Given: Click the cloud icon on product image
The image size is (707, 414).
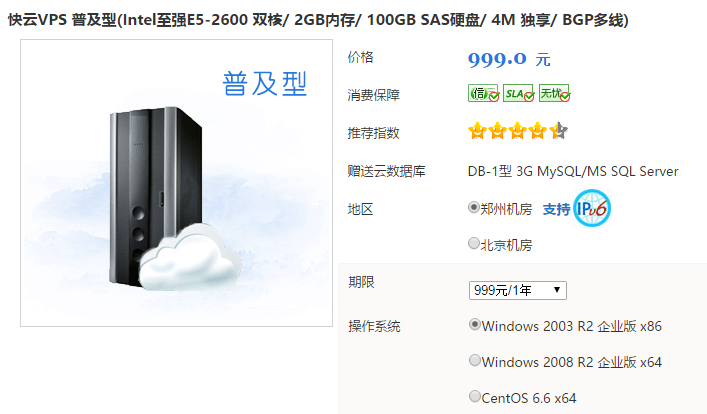Looking at the screenshot, I should point(189,258).
